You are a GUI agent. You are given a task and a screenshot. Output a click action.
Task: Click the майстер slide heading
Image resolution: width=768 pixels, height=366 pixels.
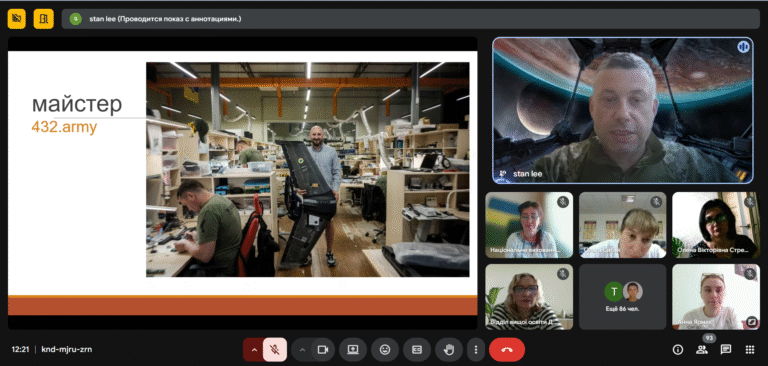click(77, 104)
